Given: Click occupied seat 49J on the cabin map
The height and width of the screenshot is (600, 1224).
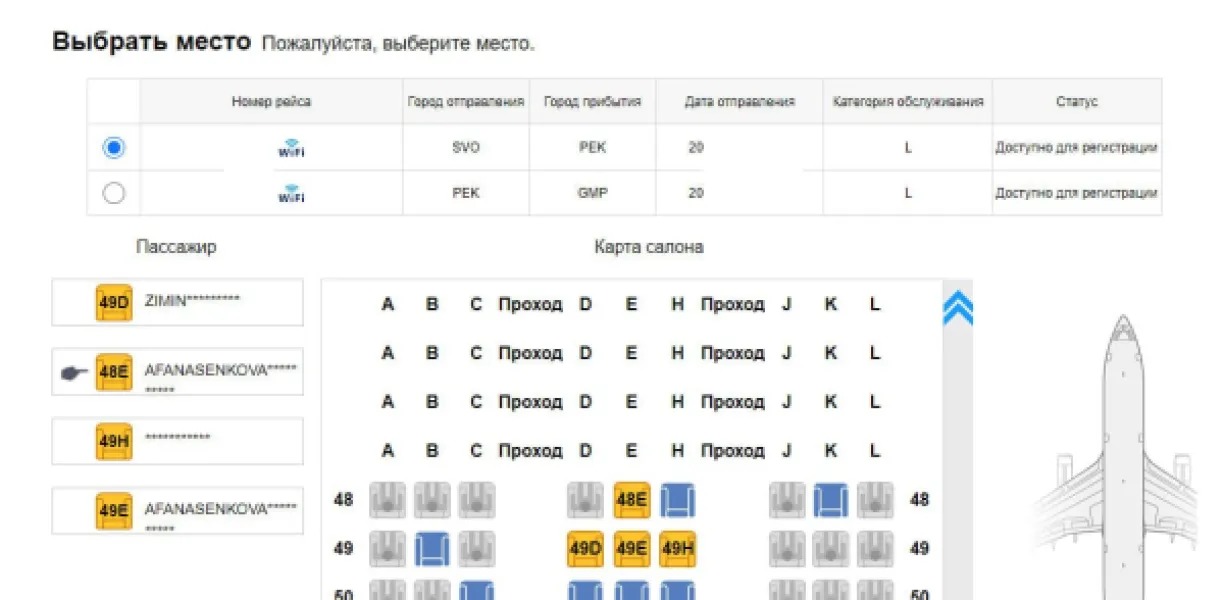Looking at the screenshot, I should 786,548.
